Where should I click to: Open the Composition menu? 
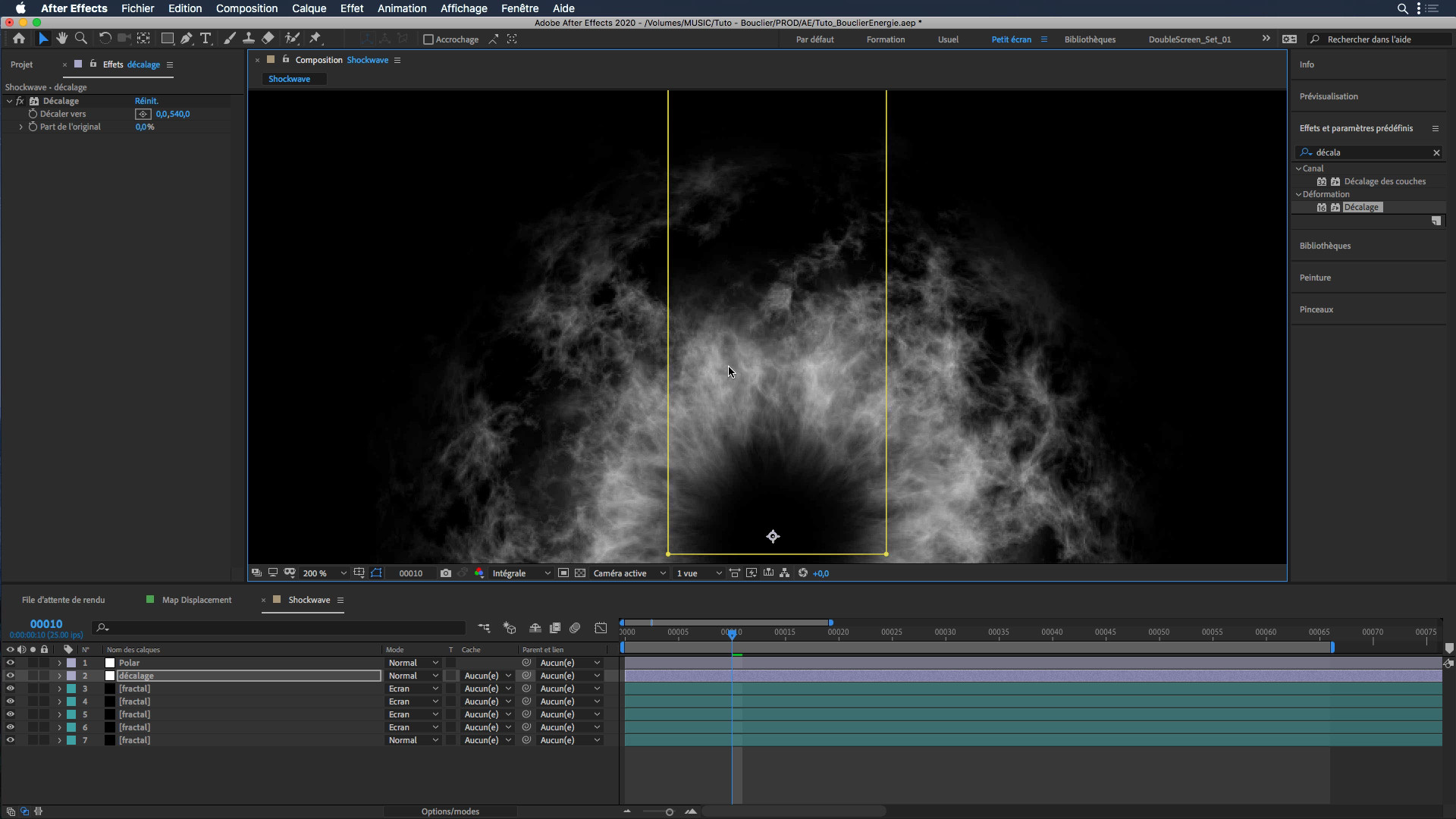[x=246, y=8]
